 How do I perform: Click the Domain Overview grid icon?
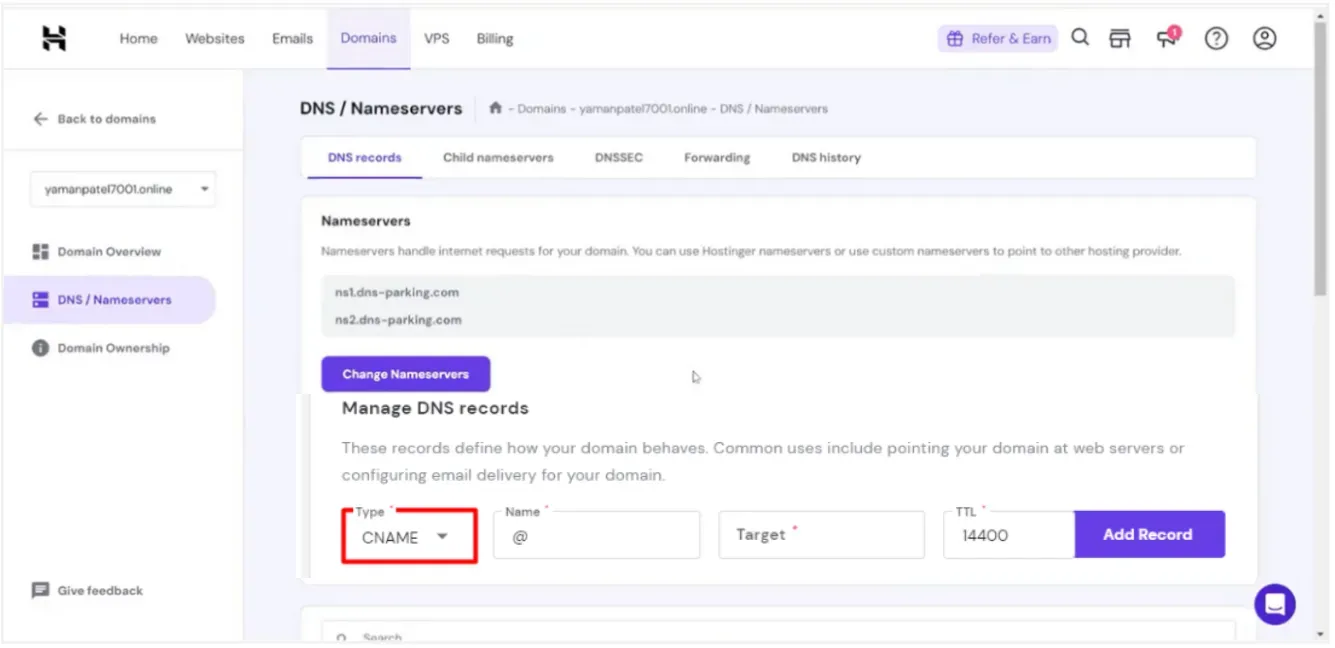(x=41, y=251)
